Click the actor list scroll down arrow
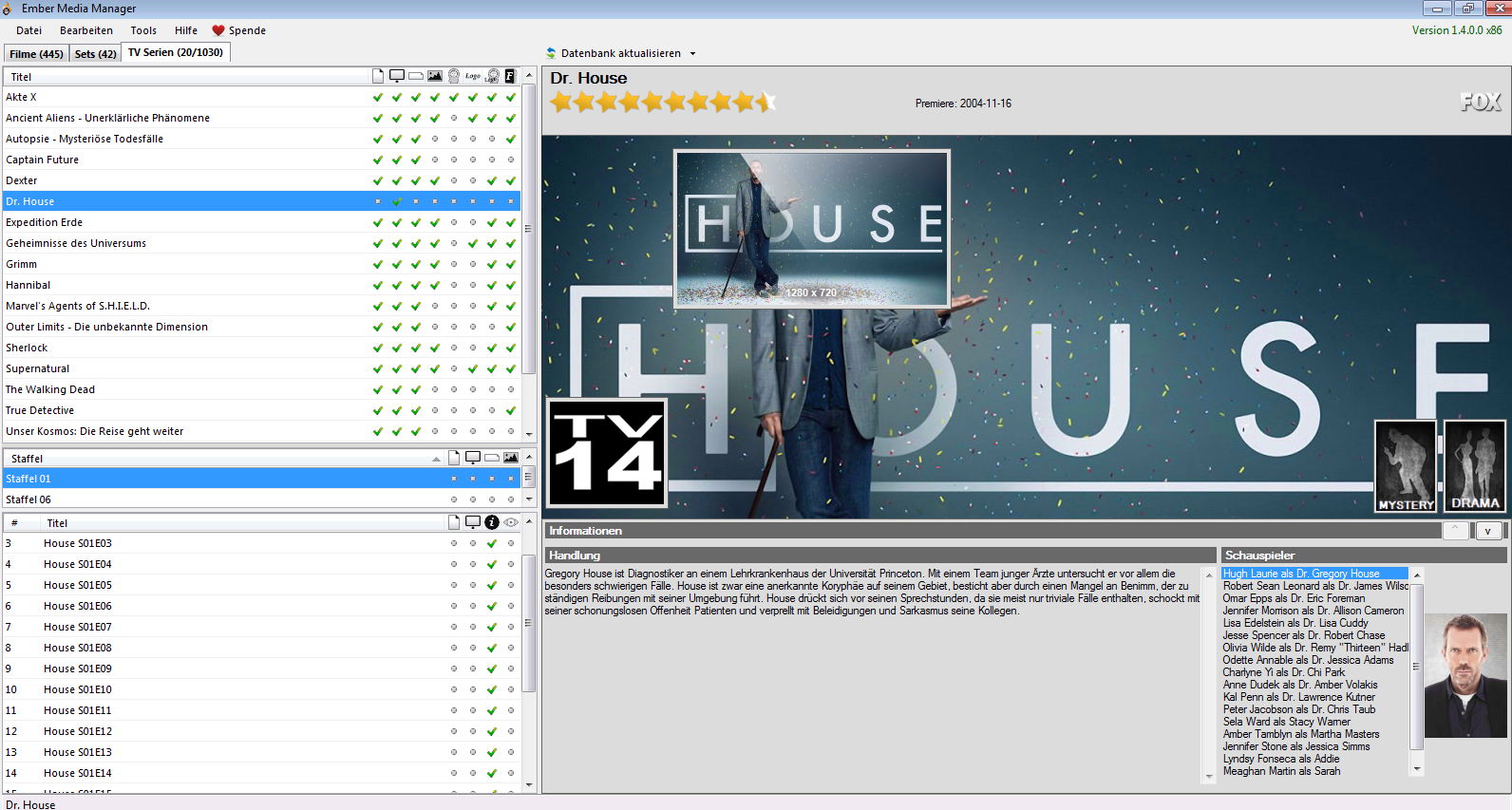This screenshot has height=810, width=1512. 1417,769
